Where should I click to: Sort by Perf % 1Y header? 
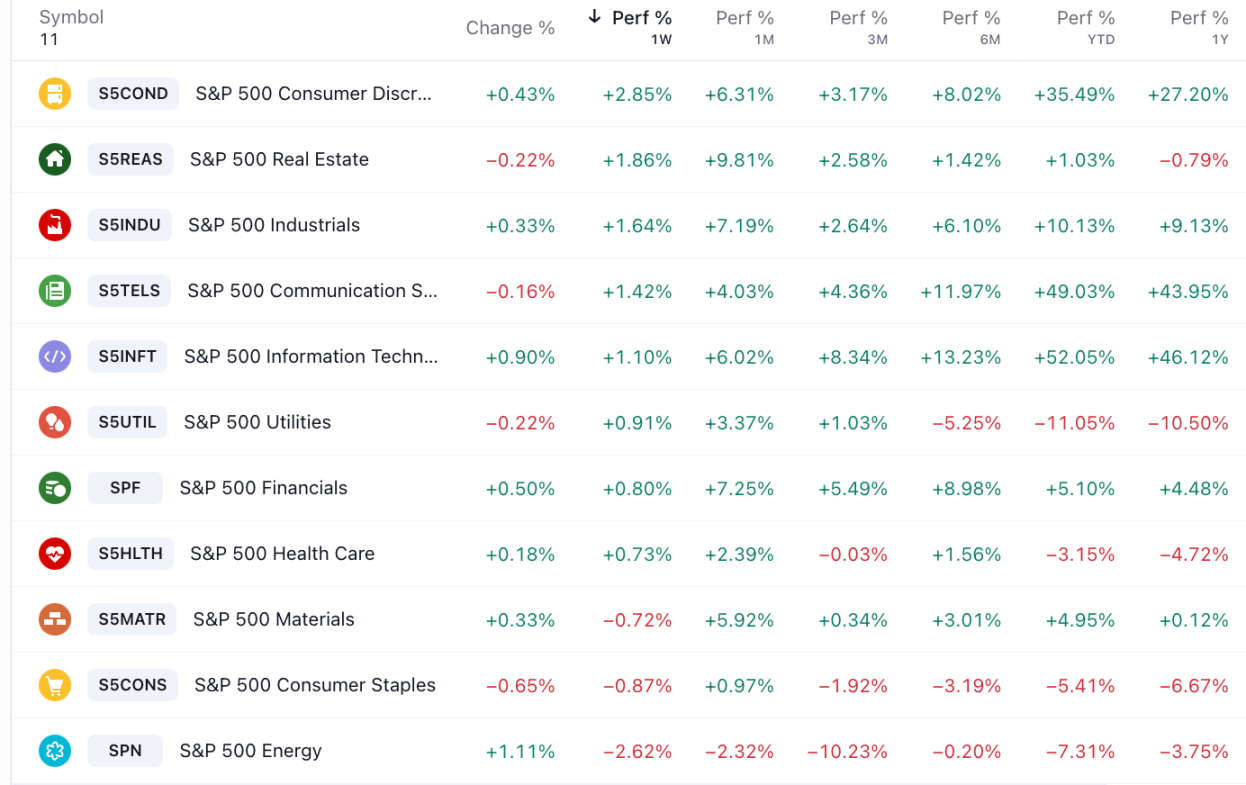click(1198, 18)
